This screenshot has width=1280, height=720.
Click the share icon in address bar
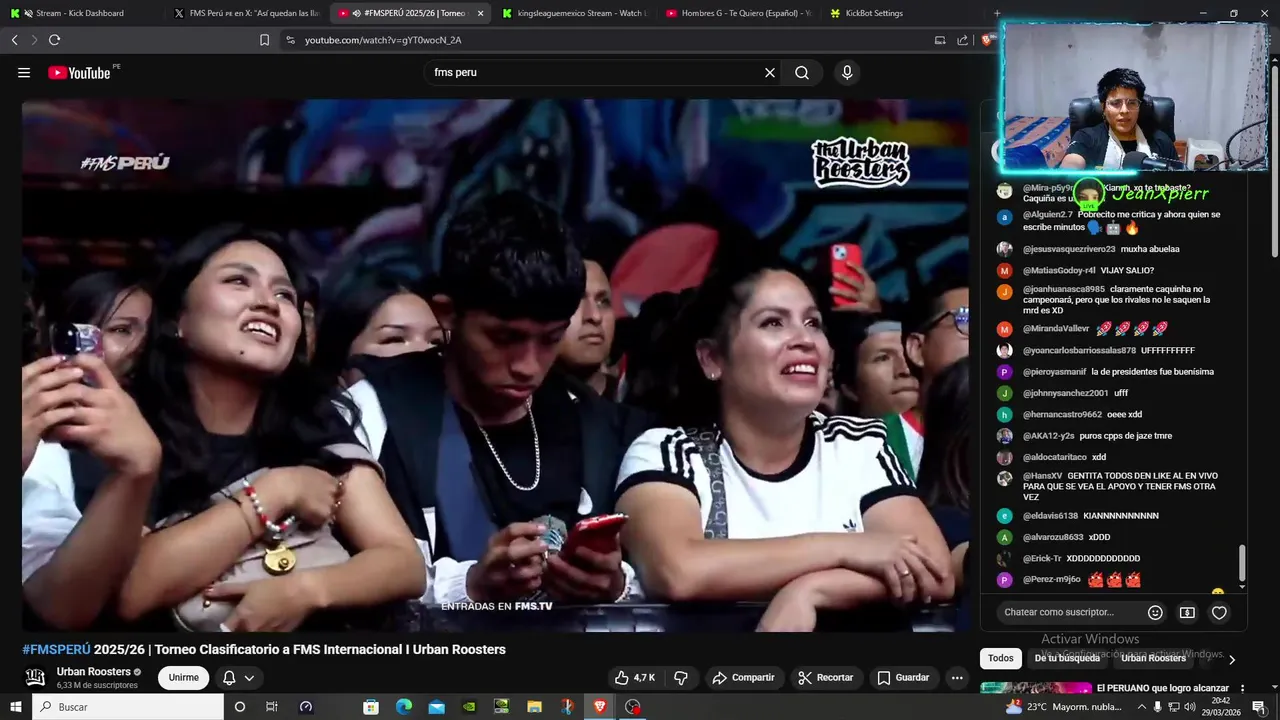(x=962, y=40)
